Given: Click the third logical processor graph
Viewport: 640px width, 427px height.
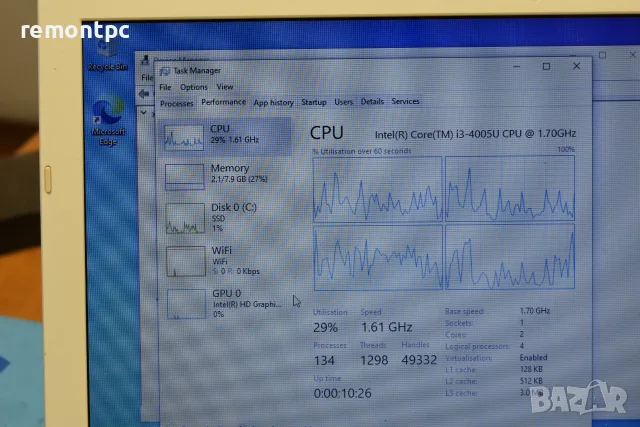Looking at the screenshot, I should point(378,258).
